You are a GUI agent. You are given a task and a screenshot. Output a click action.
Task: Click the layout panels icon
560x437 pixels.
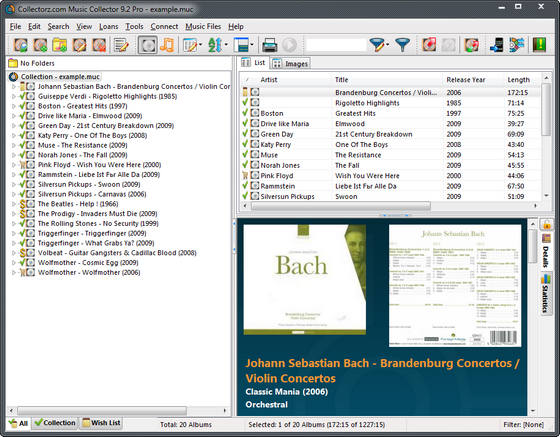pyautogui.click(x=241, y=45)
